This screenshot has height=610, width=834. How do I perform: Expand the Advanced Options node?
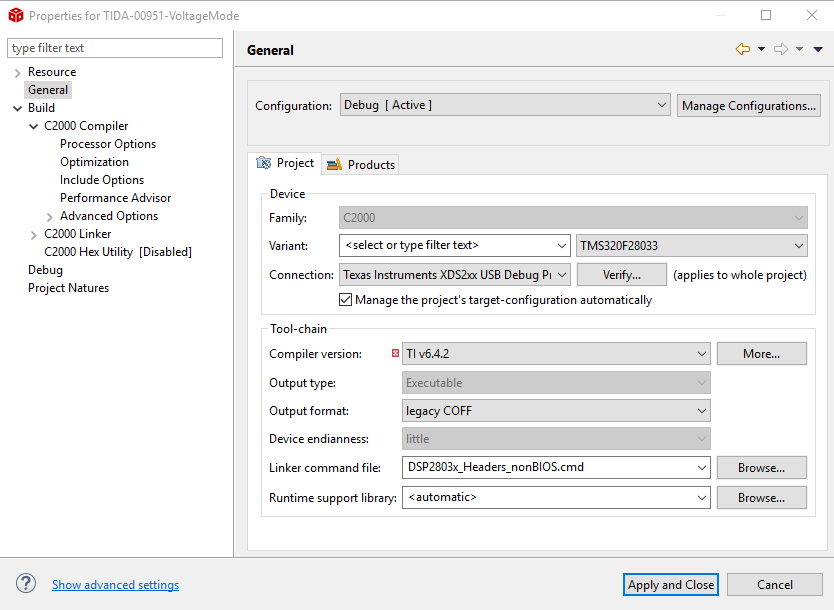tap(50, 217)
